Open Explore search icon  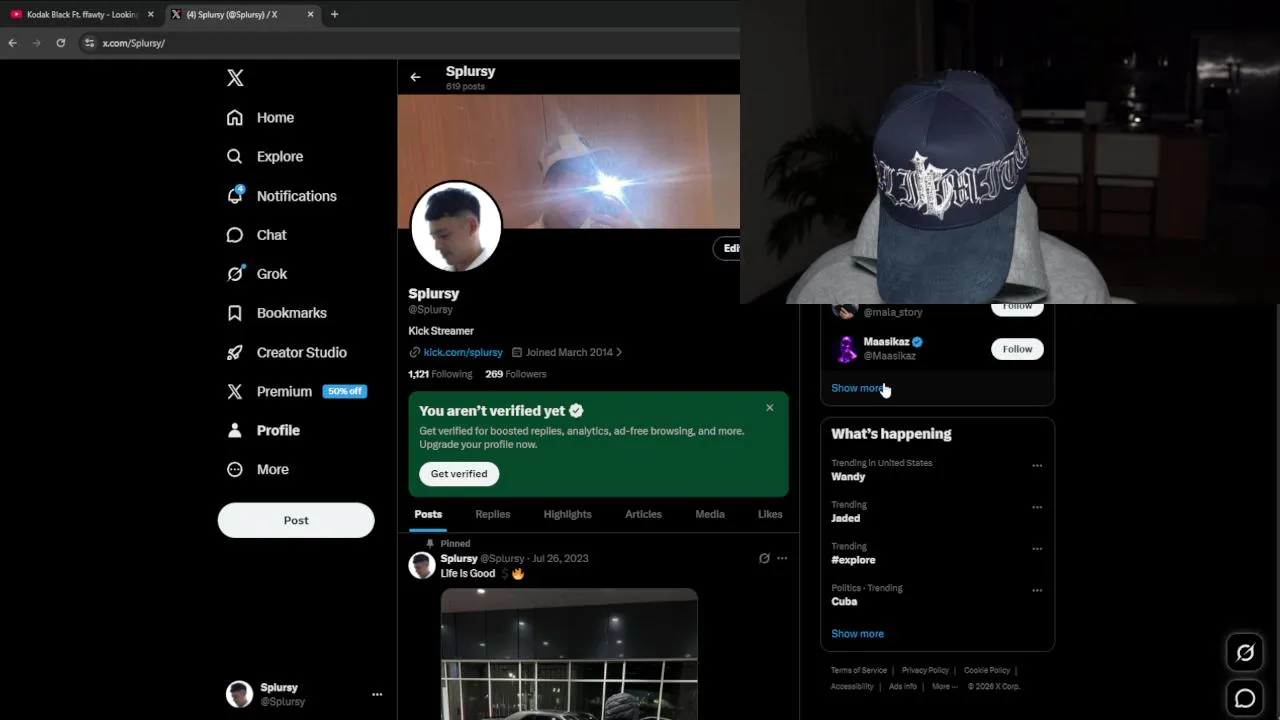234,156
